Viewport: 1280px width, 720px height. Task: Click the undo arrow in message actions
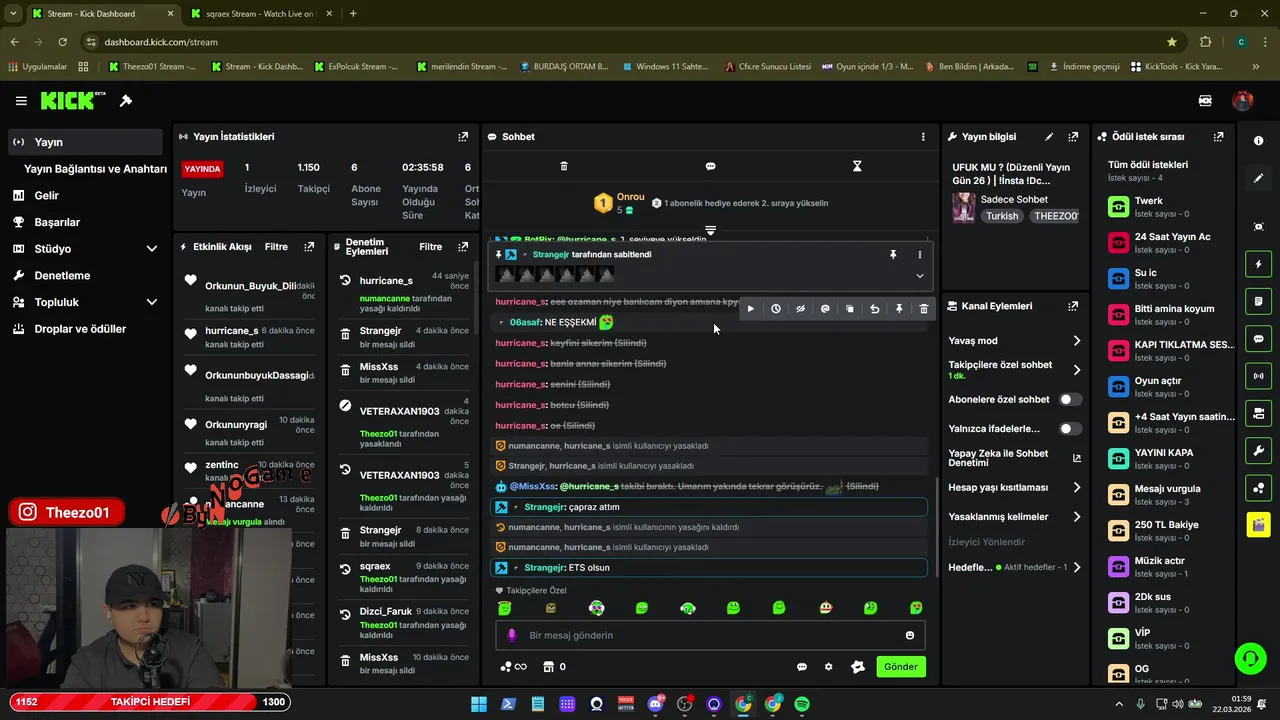pyautogui.click(x=875, y=309)
